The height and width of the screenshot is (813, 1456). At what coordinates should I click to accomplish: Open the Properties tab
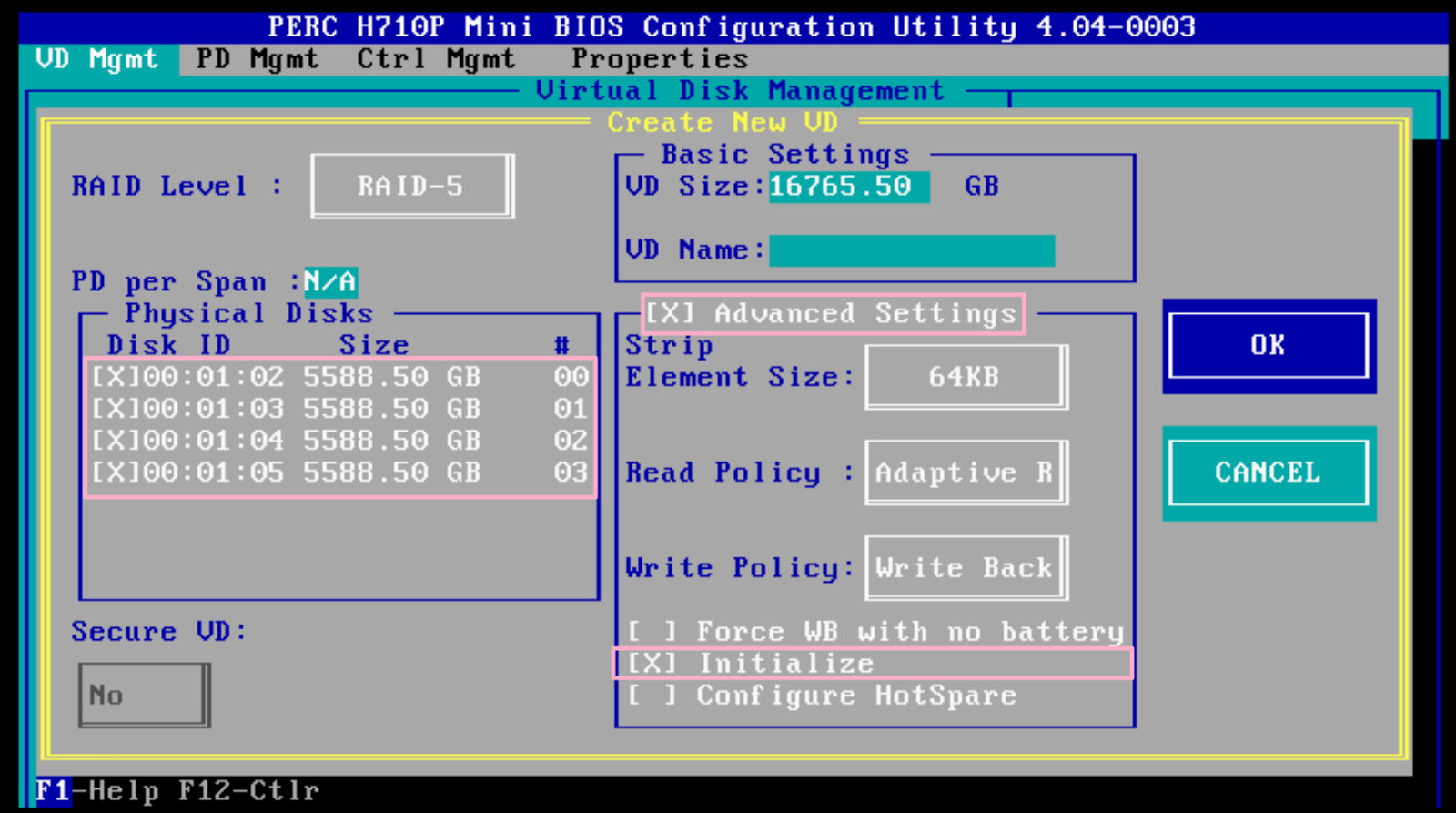pos(660,59)
